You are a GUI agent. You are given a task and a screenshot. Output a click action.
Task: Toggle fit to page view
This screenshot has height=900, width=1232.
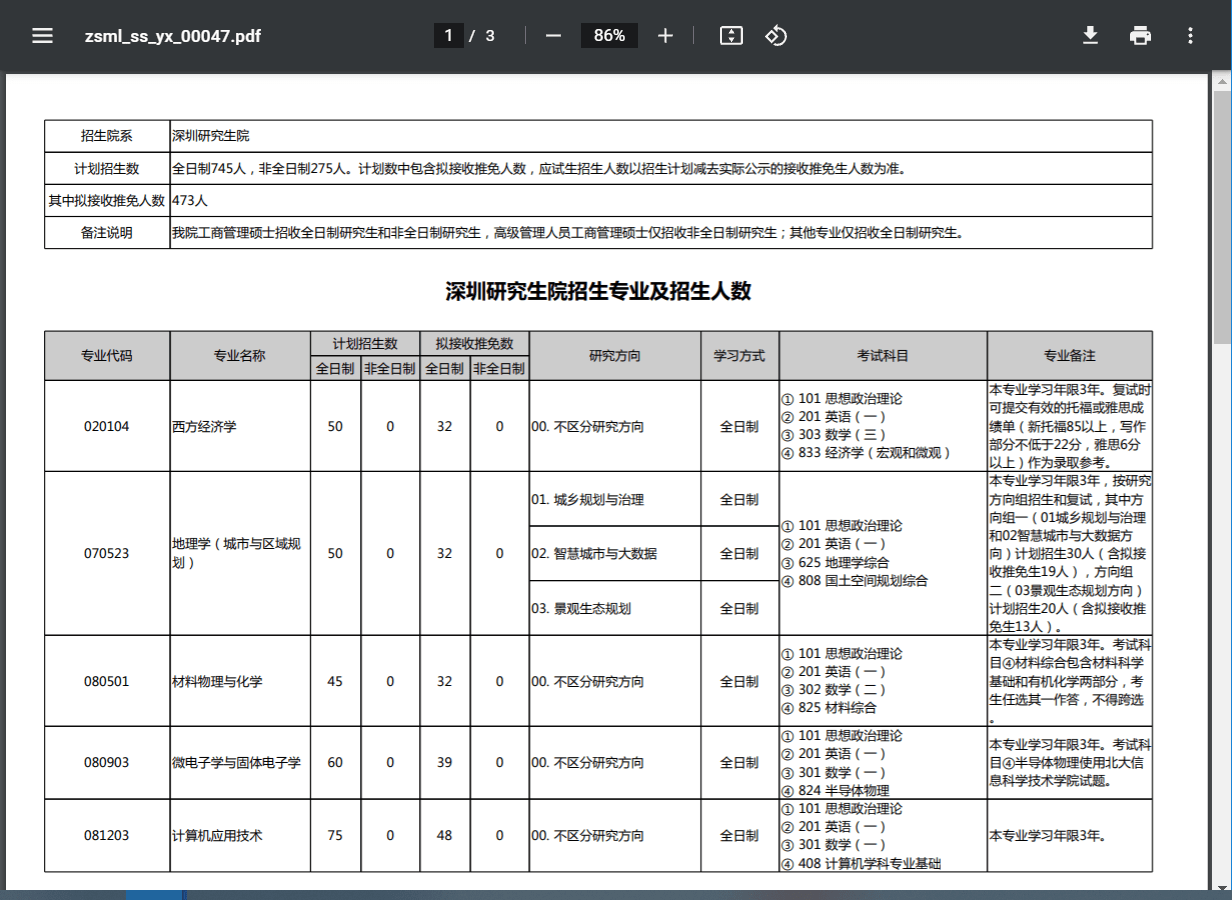731,36
